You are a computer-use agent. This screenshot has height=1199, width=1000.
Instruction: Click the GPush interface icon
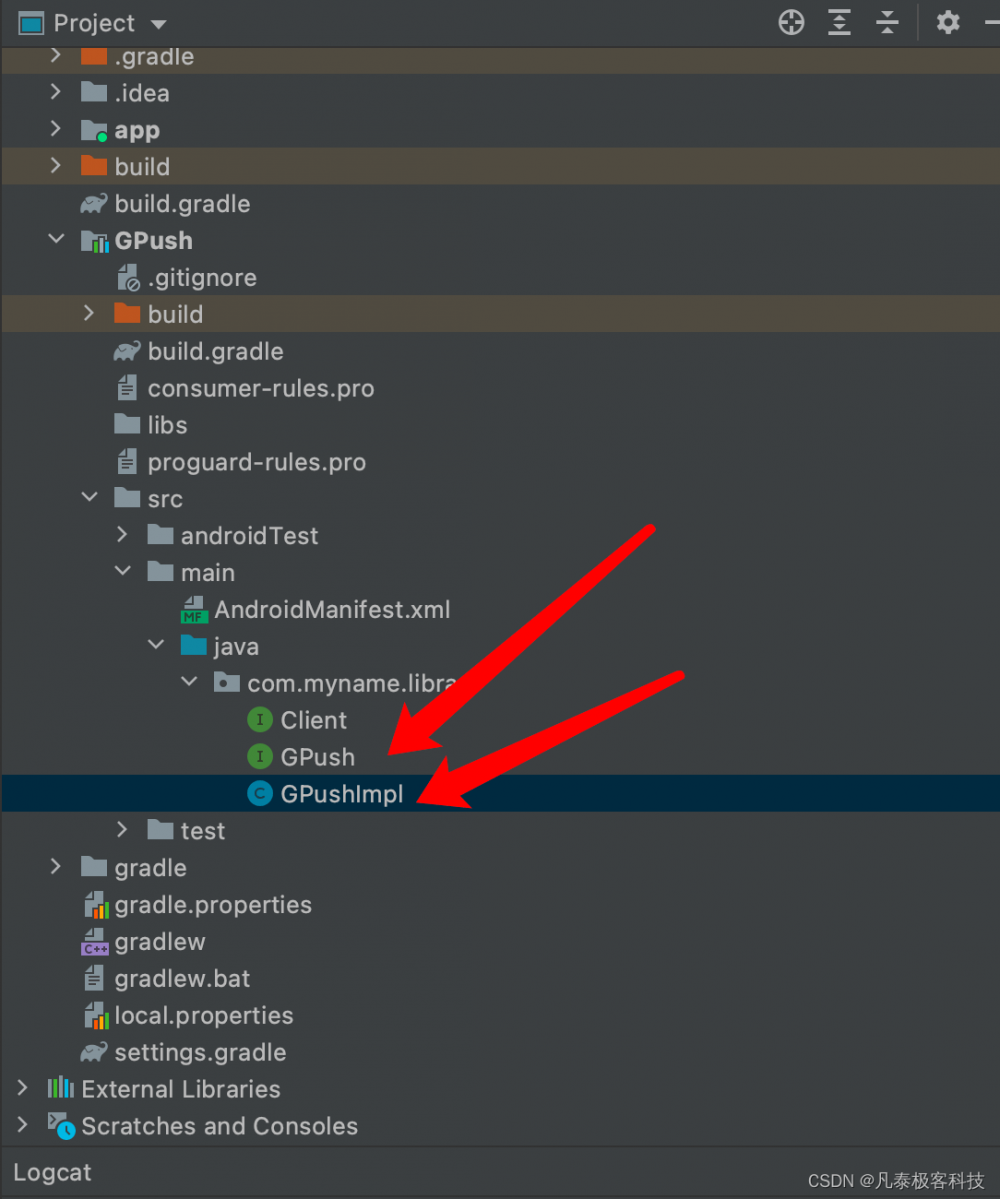tap(260, 756)
